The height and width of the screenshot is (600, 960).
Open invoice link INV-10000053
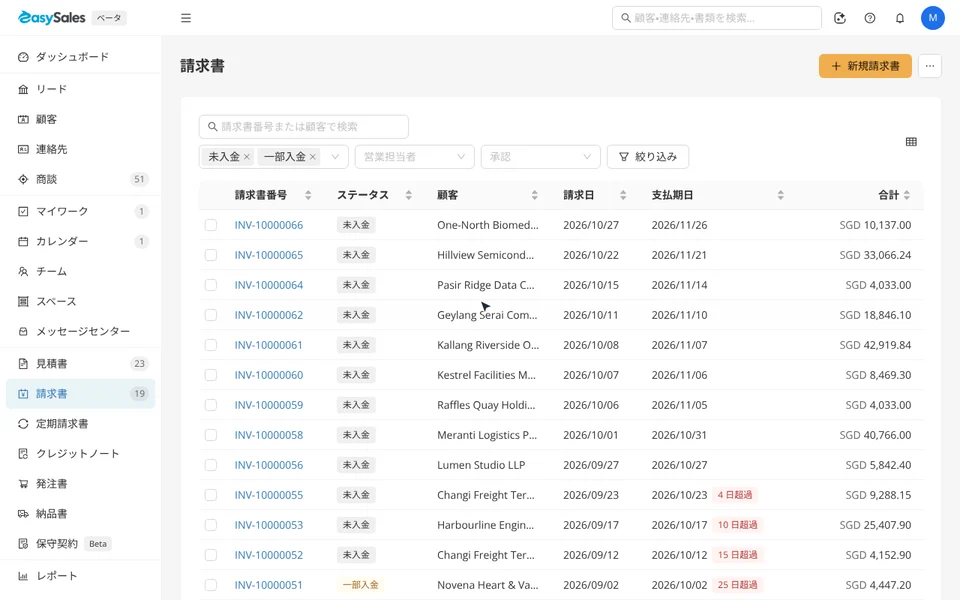[x=269, y=525]
